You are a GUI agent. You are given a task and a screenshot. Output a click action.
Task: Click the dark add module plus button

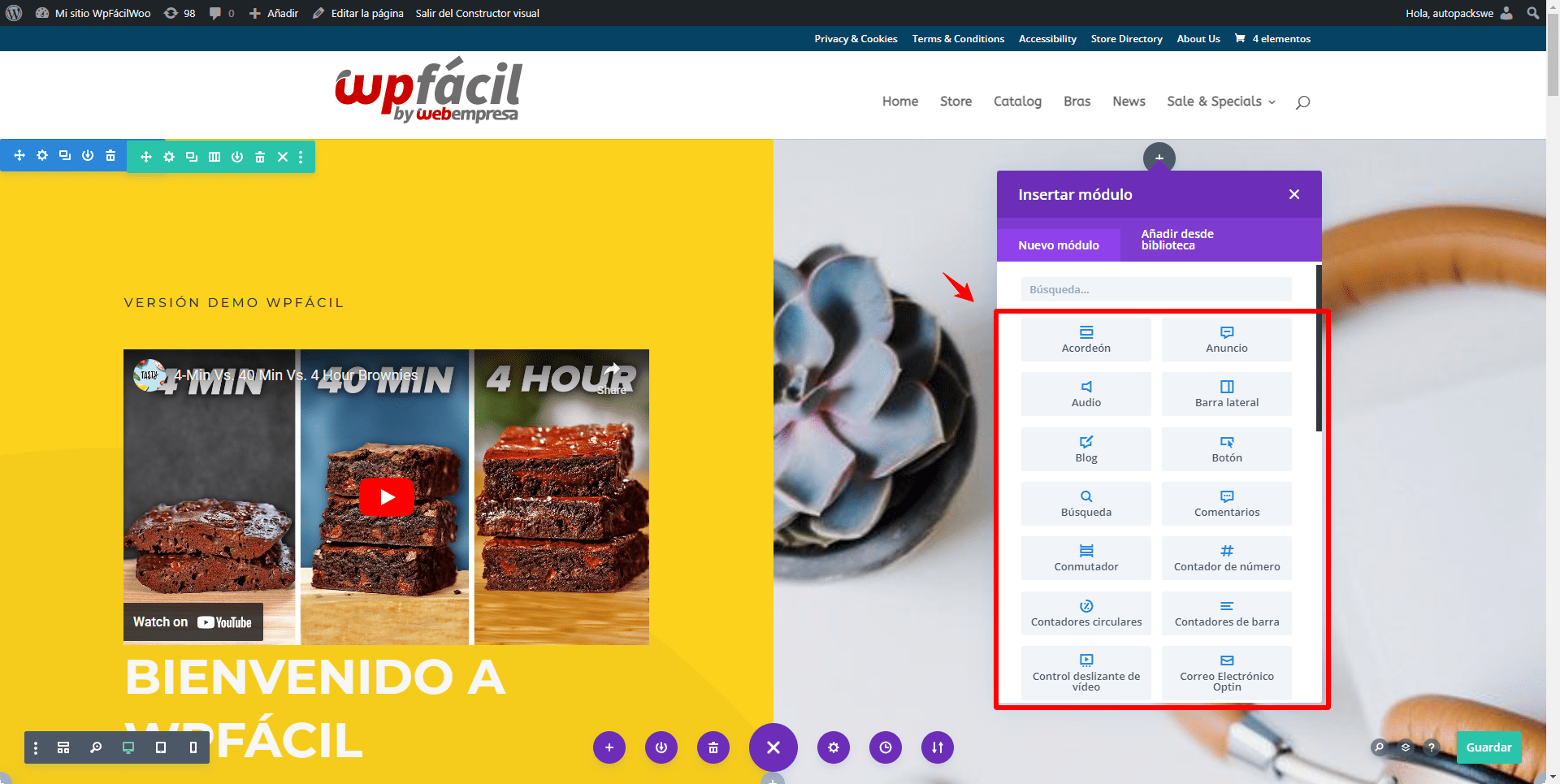(1159, 158)
